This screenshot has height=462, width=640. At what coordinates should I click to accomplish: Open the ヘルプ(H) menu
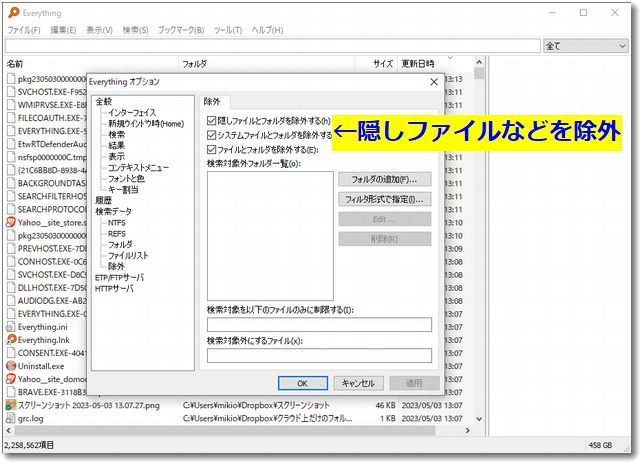267,30
